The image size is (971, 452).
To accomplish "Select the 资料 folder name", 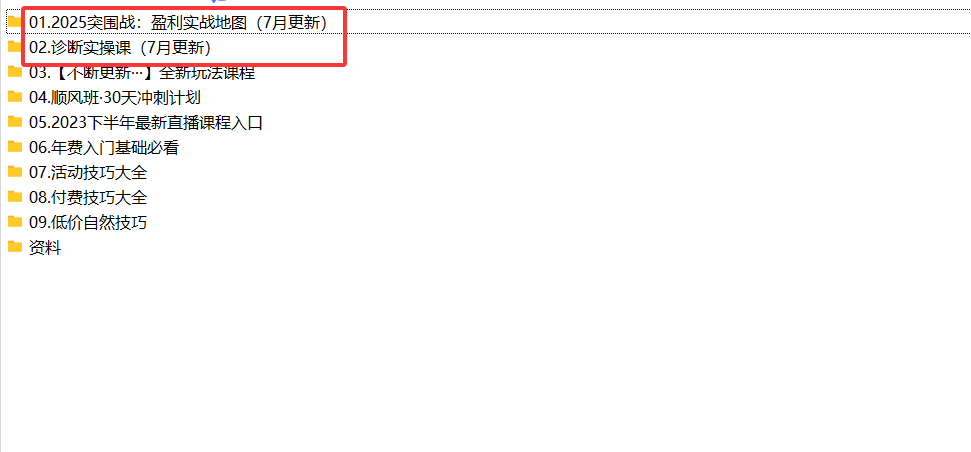I will coord(45,248).
